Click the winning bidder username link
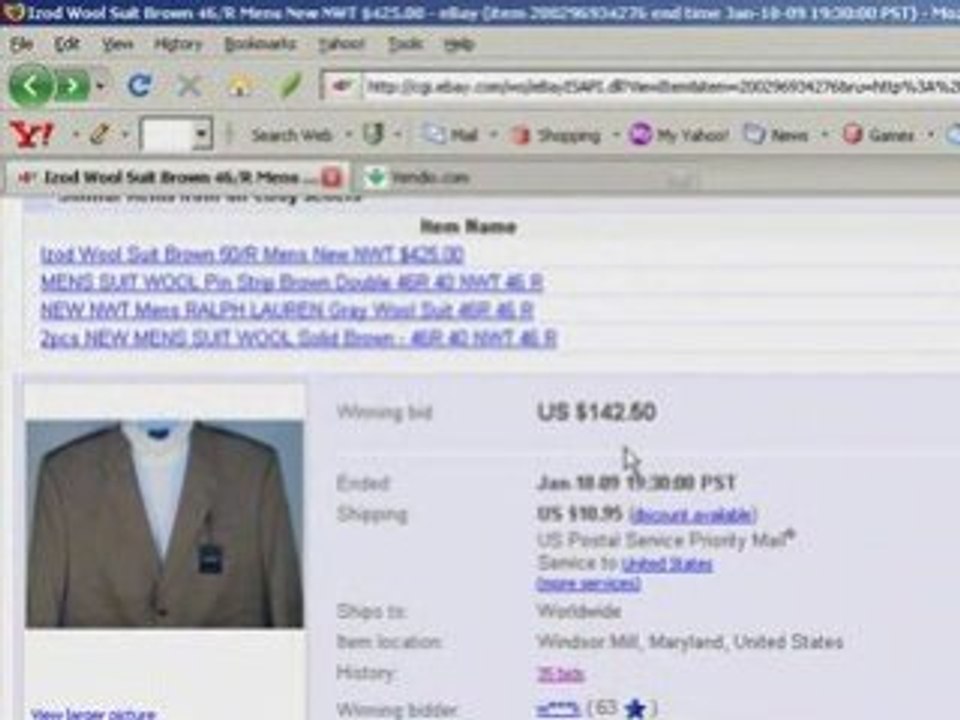Screen dimensions: 960x720 (558, 709)
